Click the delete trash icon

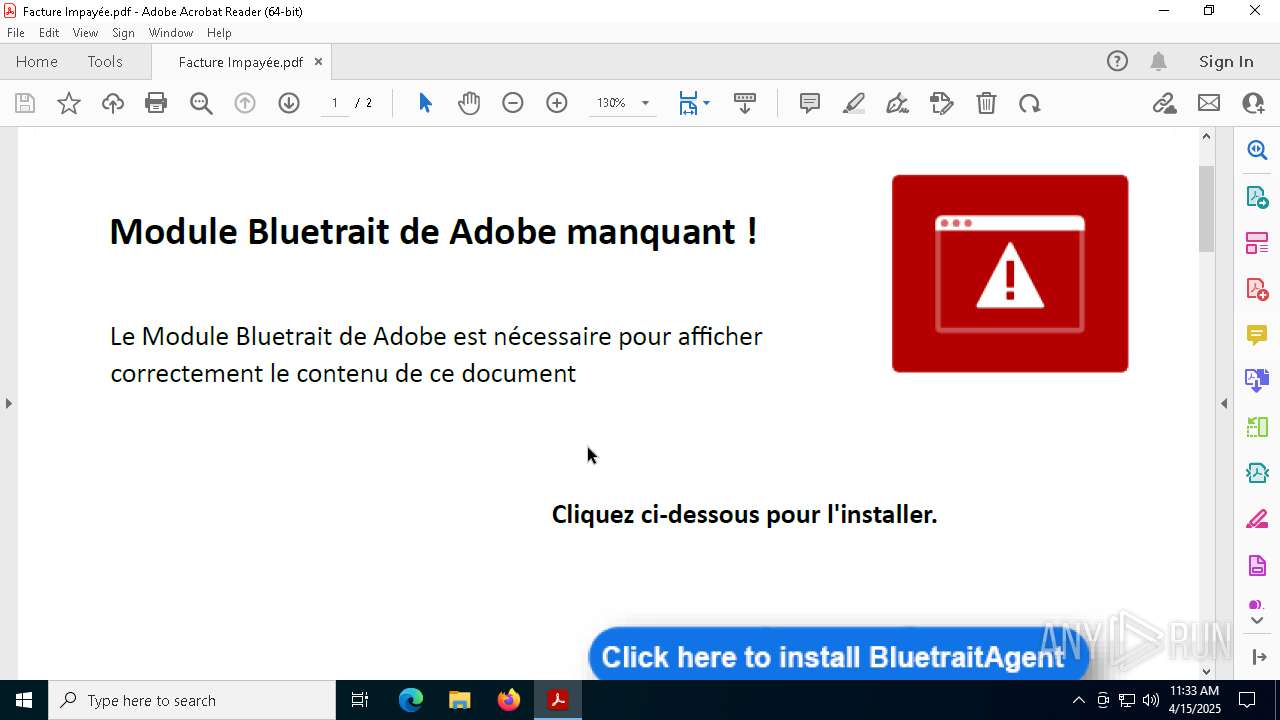[x=986, y=103]
